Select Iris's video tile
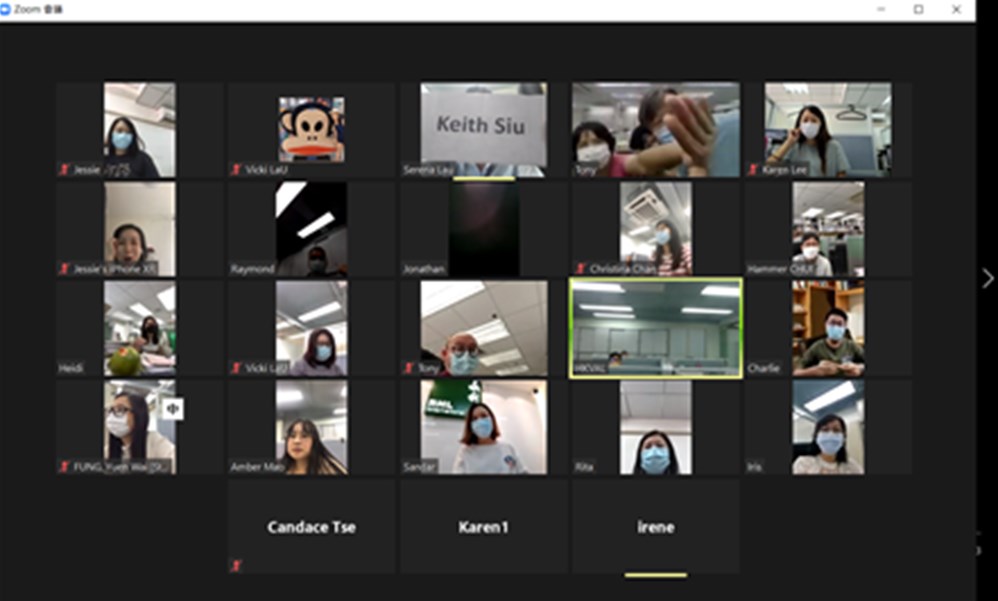 pos(828,427)
